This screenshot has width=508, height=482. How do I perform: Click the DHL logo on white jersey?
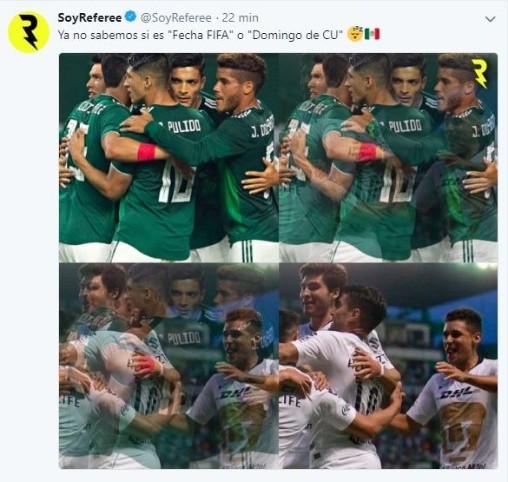(457, 394)
